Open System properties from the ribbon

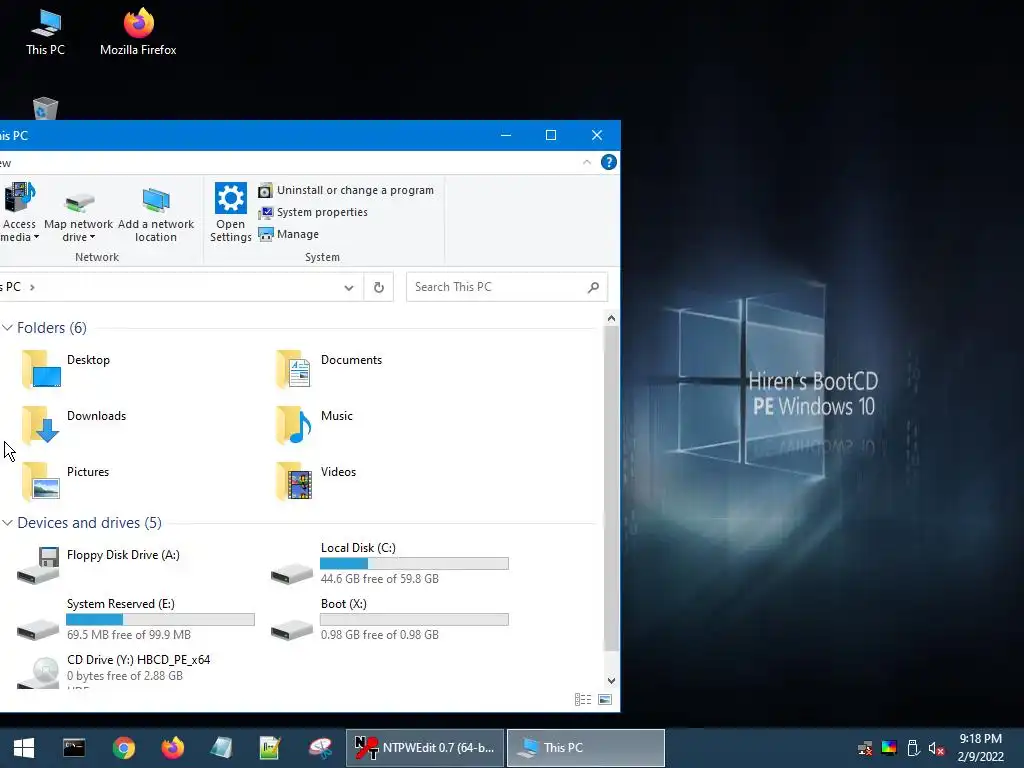click(x=313, y=212)
